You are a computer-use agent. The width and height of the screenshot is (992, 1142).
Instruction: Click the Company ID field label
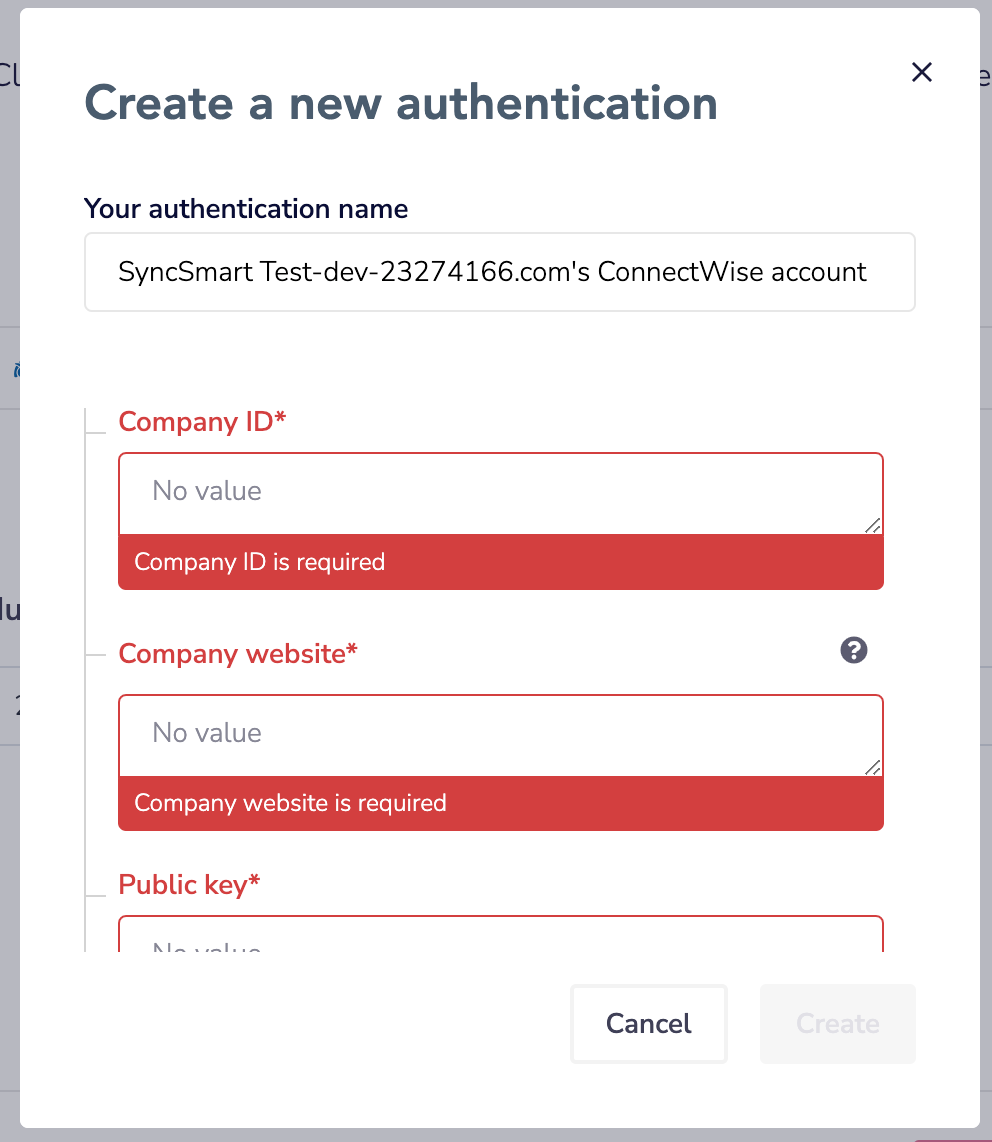[202, 422]
